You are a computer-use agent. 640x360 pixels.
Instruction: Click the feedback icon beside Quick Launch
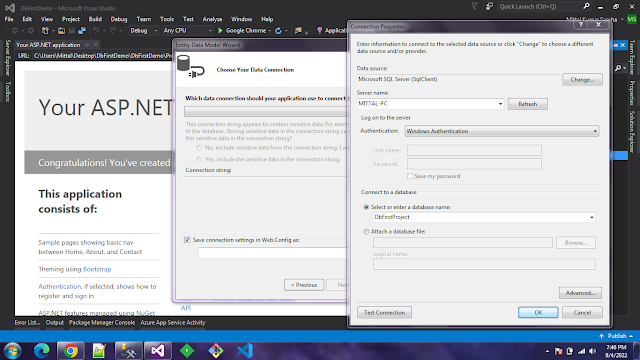point(489,7)
